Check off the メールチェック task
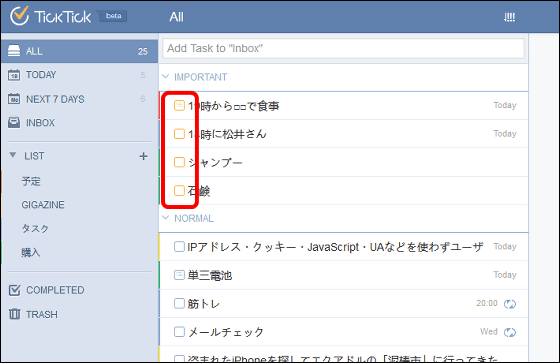This screenshot has width=560, height=363. pos(179,332)
